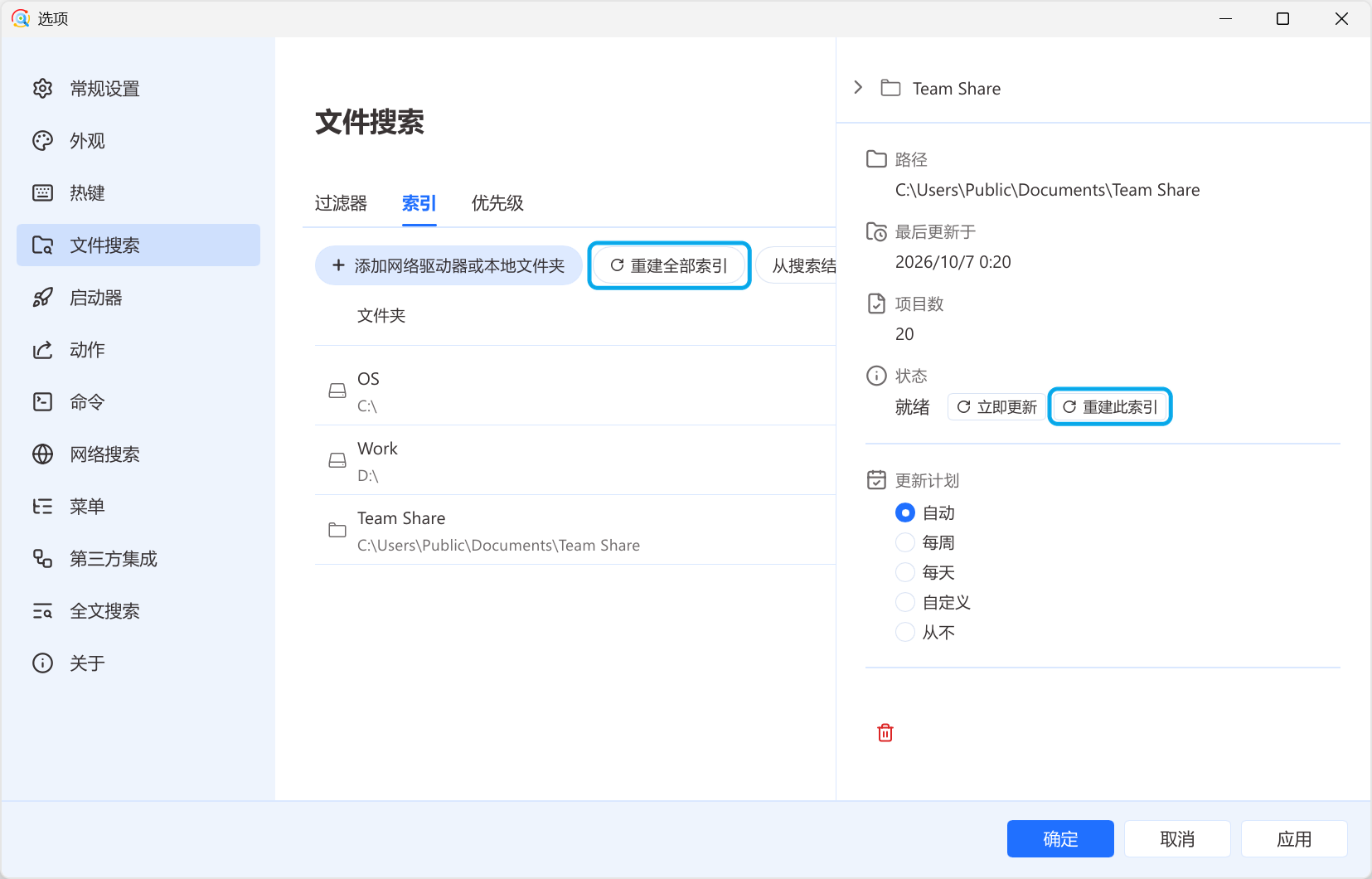The width and height of the screenshot is (1372, 879).
Task: Select the Team Share row in folder list
Action: (575, 531)
